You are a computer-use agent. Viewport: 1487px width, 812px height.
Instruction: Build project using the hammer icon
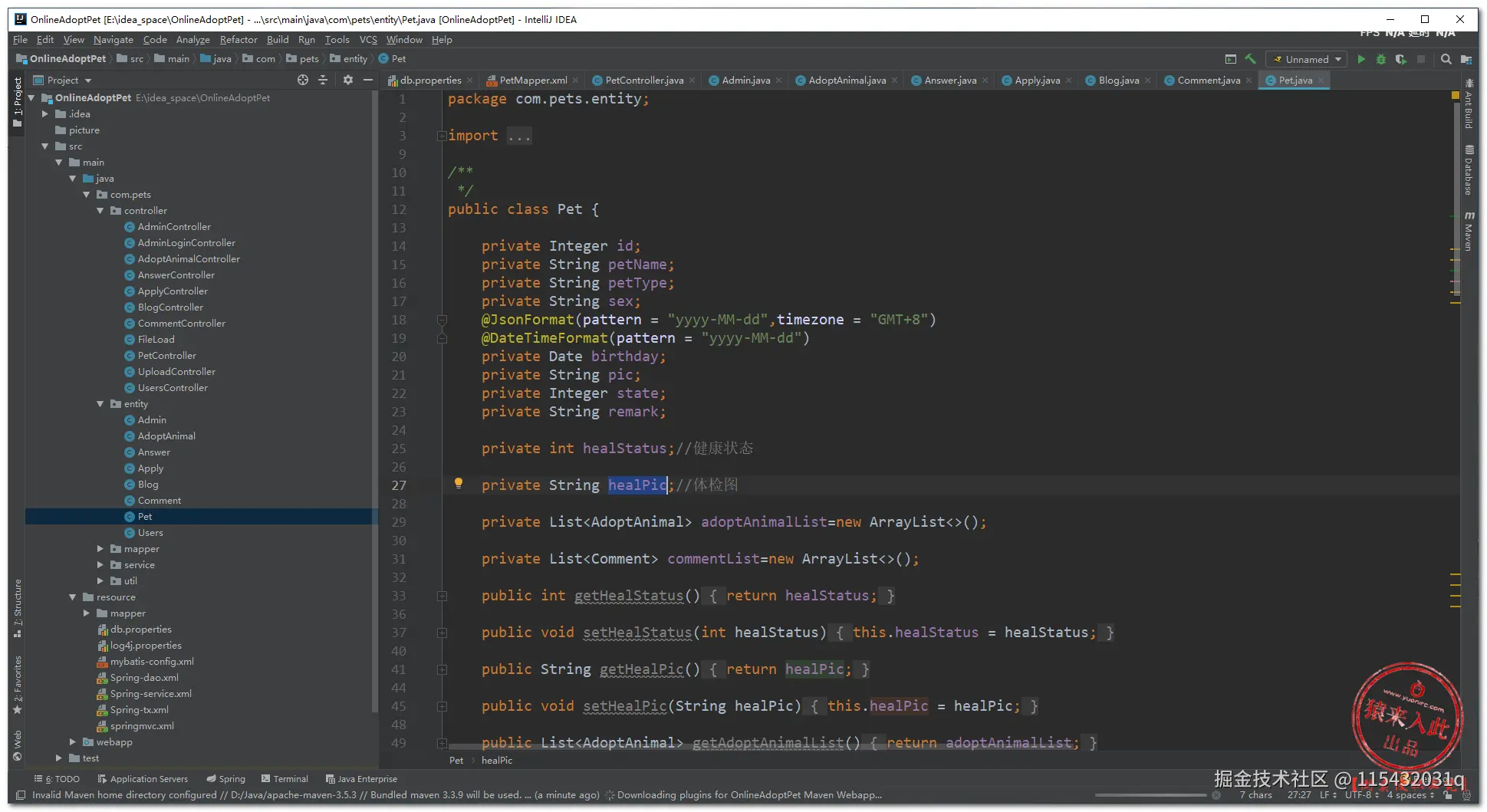tap(1251, 59)
